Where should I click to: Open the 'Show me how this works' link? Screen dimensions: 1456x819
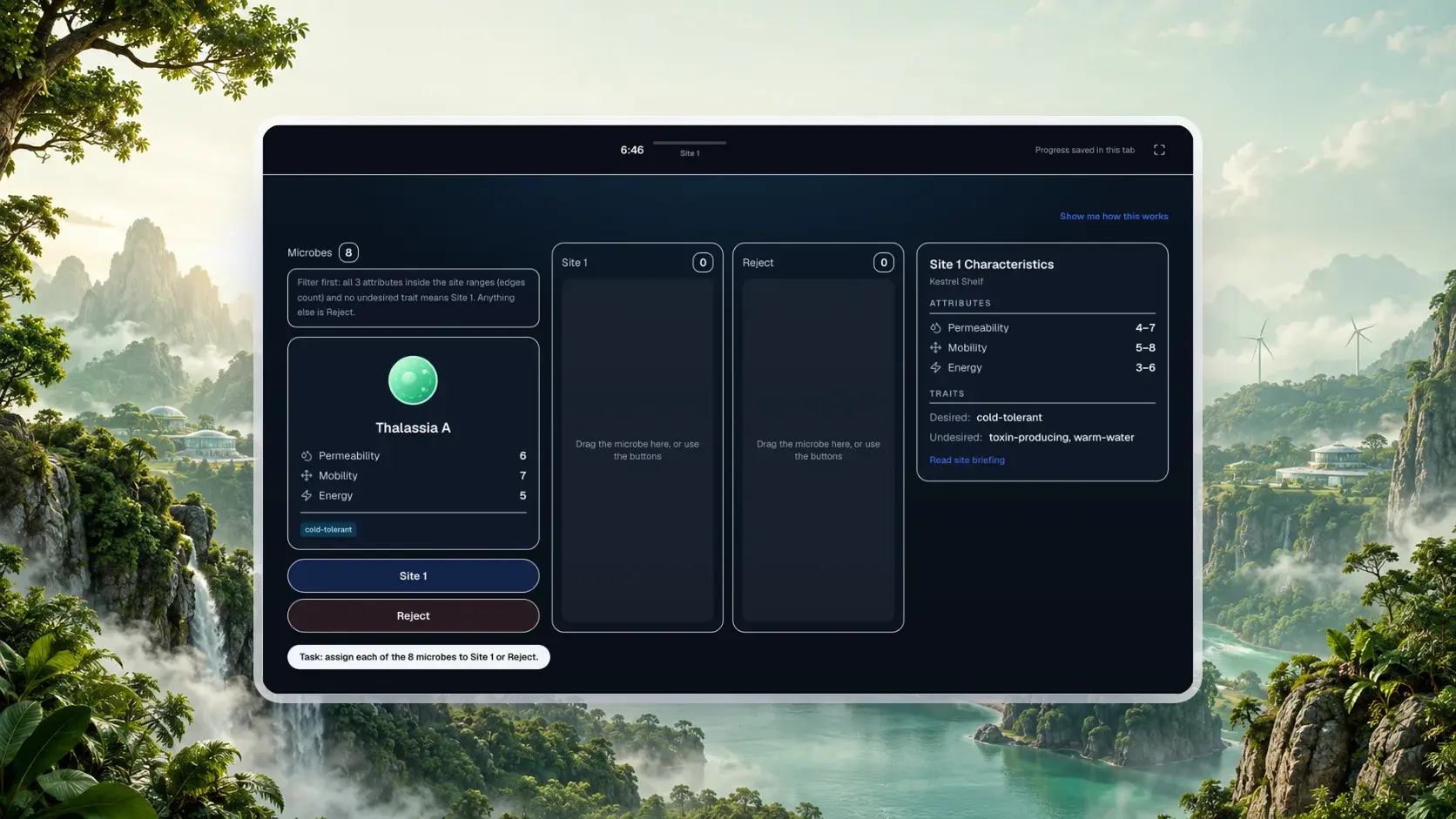tap(1114, 216)
